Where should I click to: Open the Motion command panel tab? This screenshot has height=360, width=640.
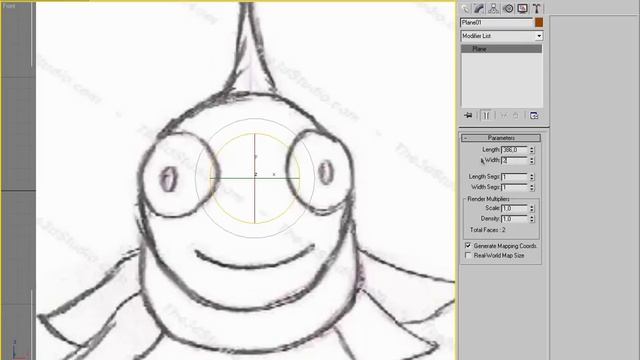(508, 8)
